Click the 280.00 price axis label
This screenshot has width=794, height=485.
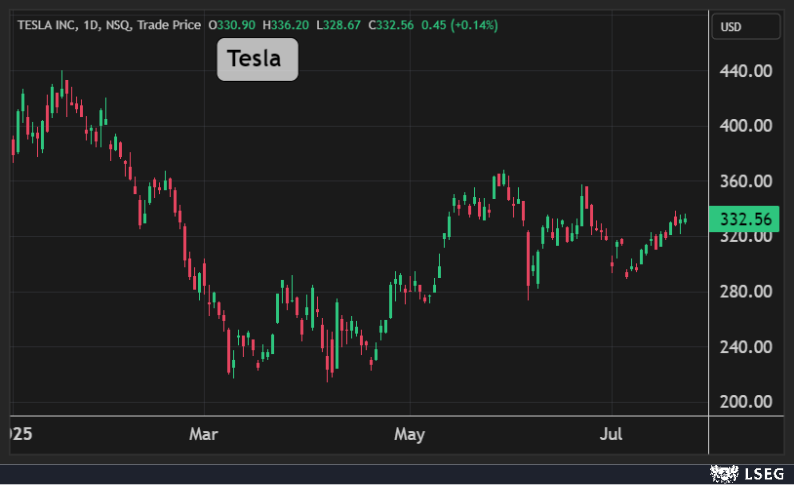point(746,292)
